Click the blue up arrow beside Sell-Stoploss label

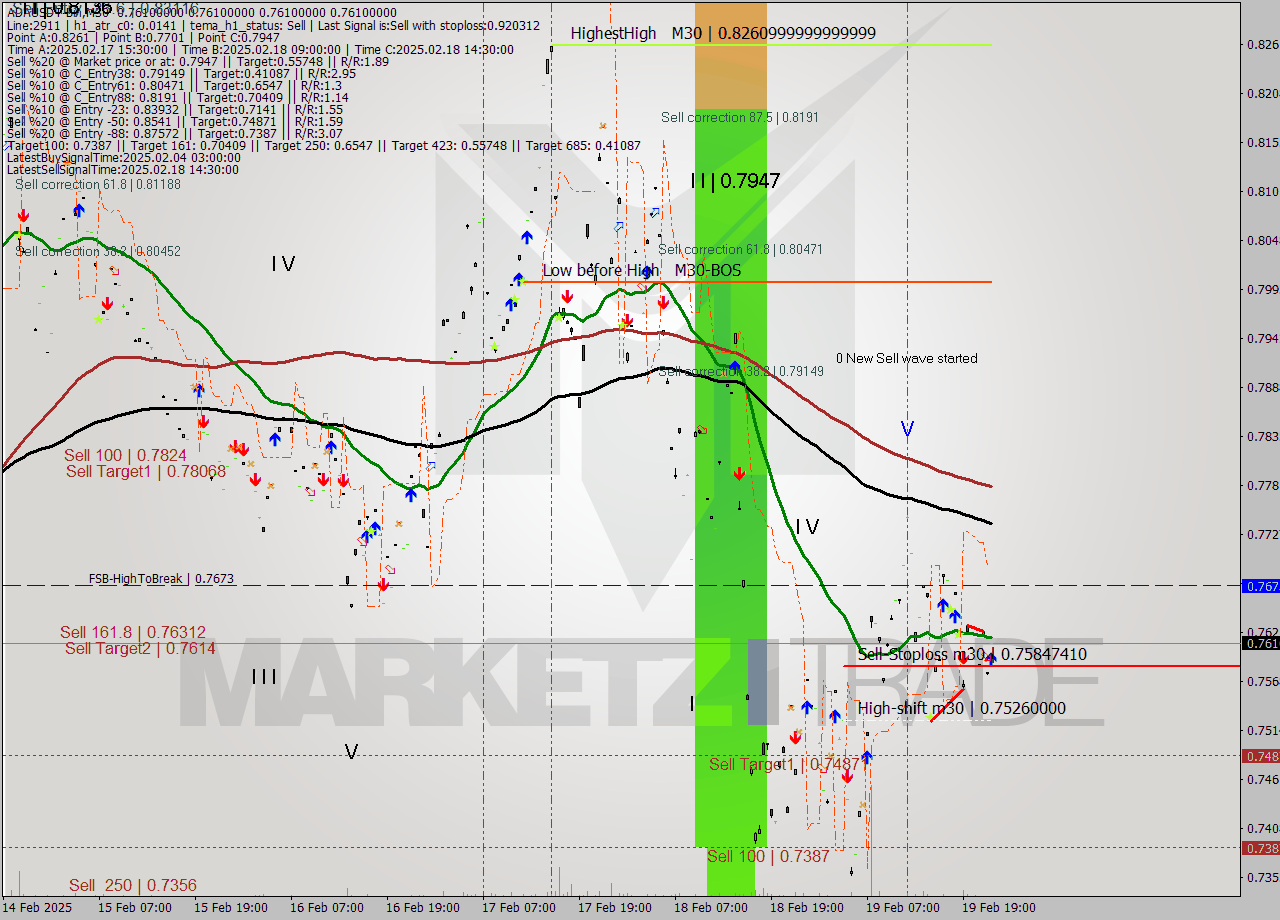[990, 658]
